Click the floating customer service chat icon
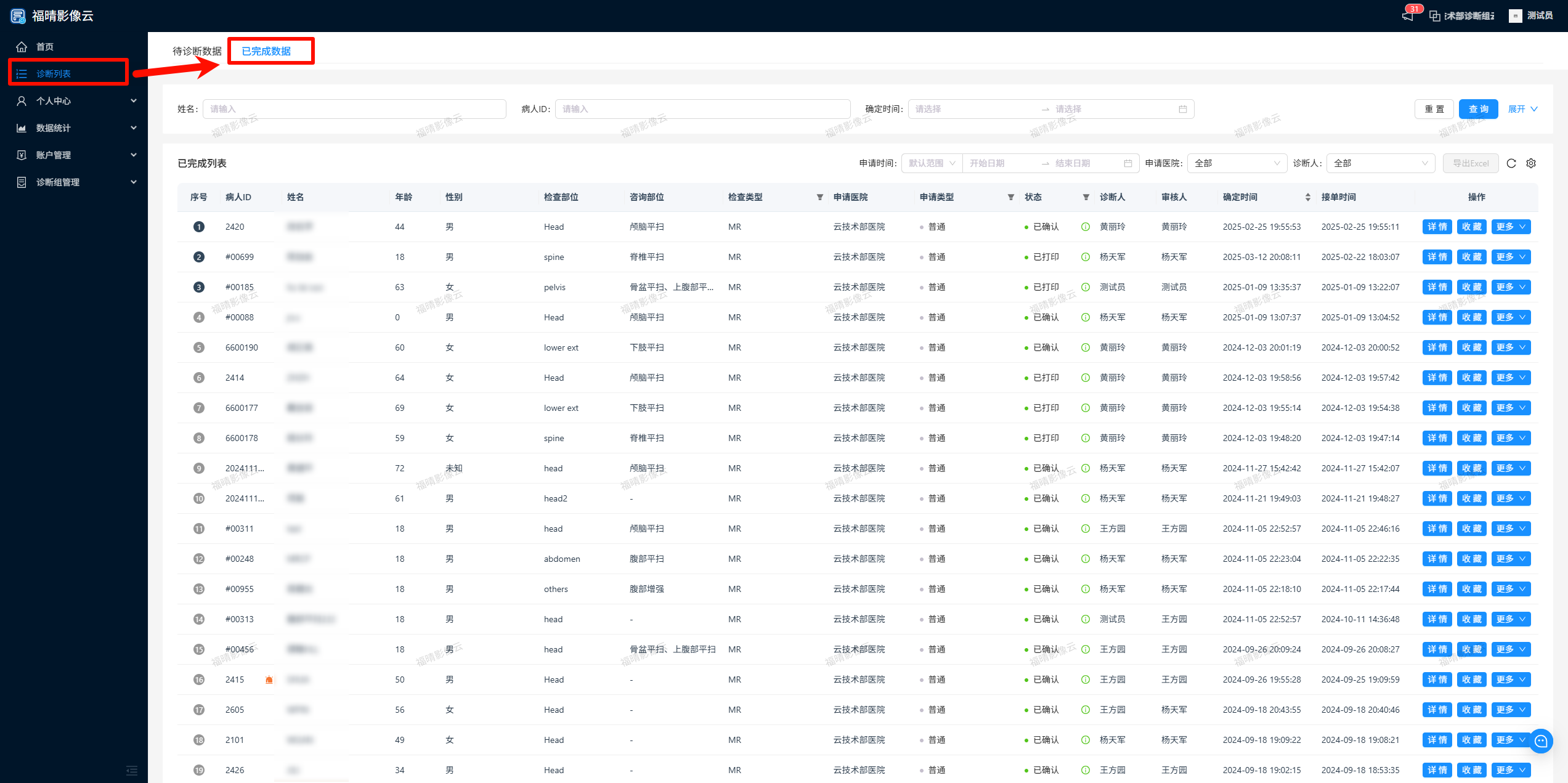The height and width of the screenshot is (783, 1568). pos(1541,741)
